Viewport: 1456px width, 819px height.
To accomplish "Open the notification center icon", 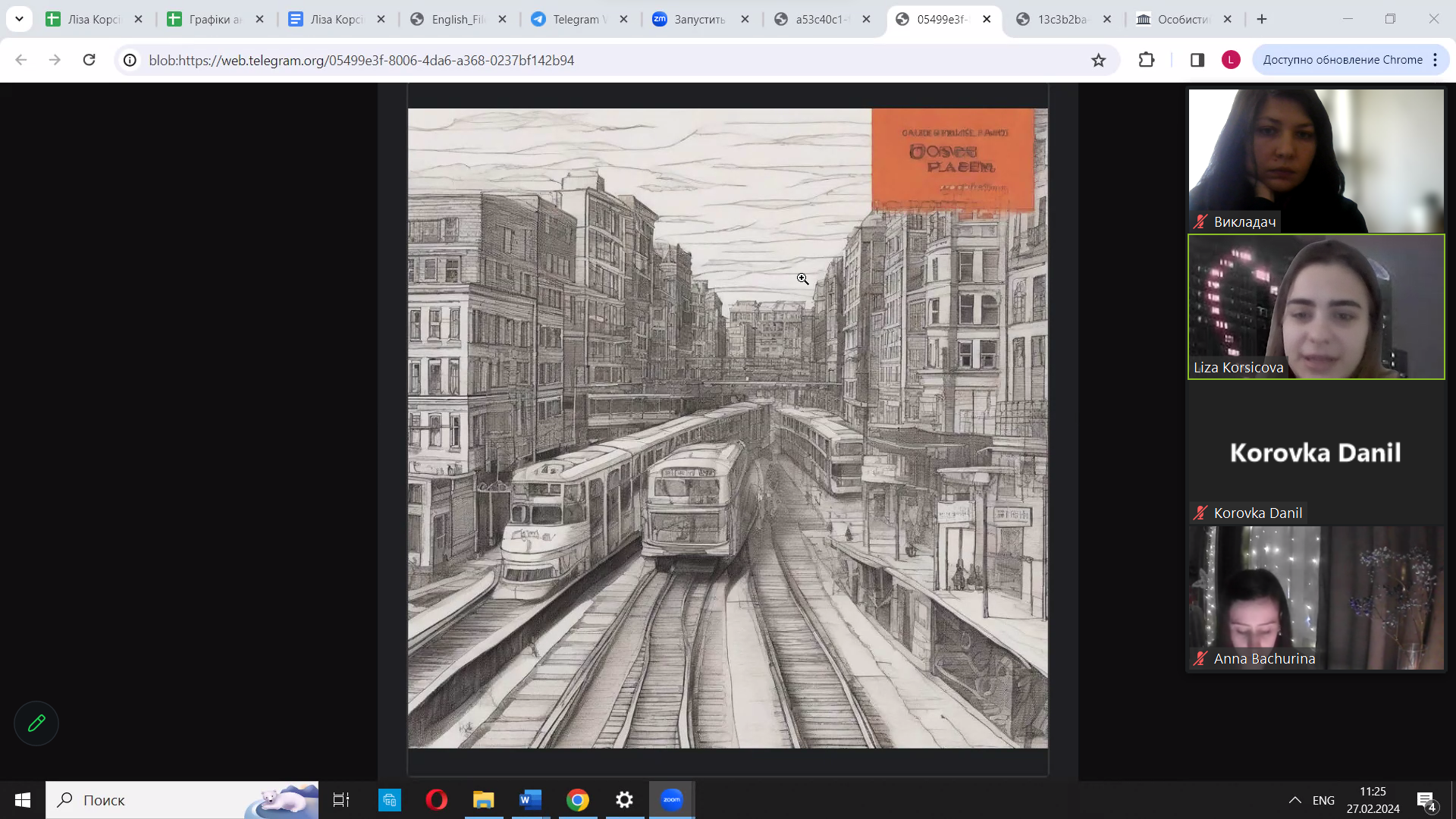I will (1426, 800).
